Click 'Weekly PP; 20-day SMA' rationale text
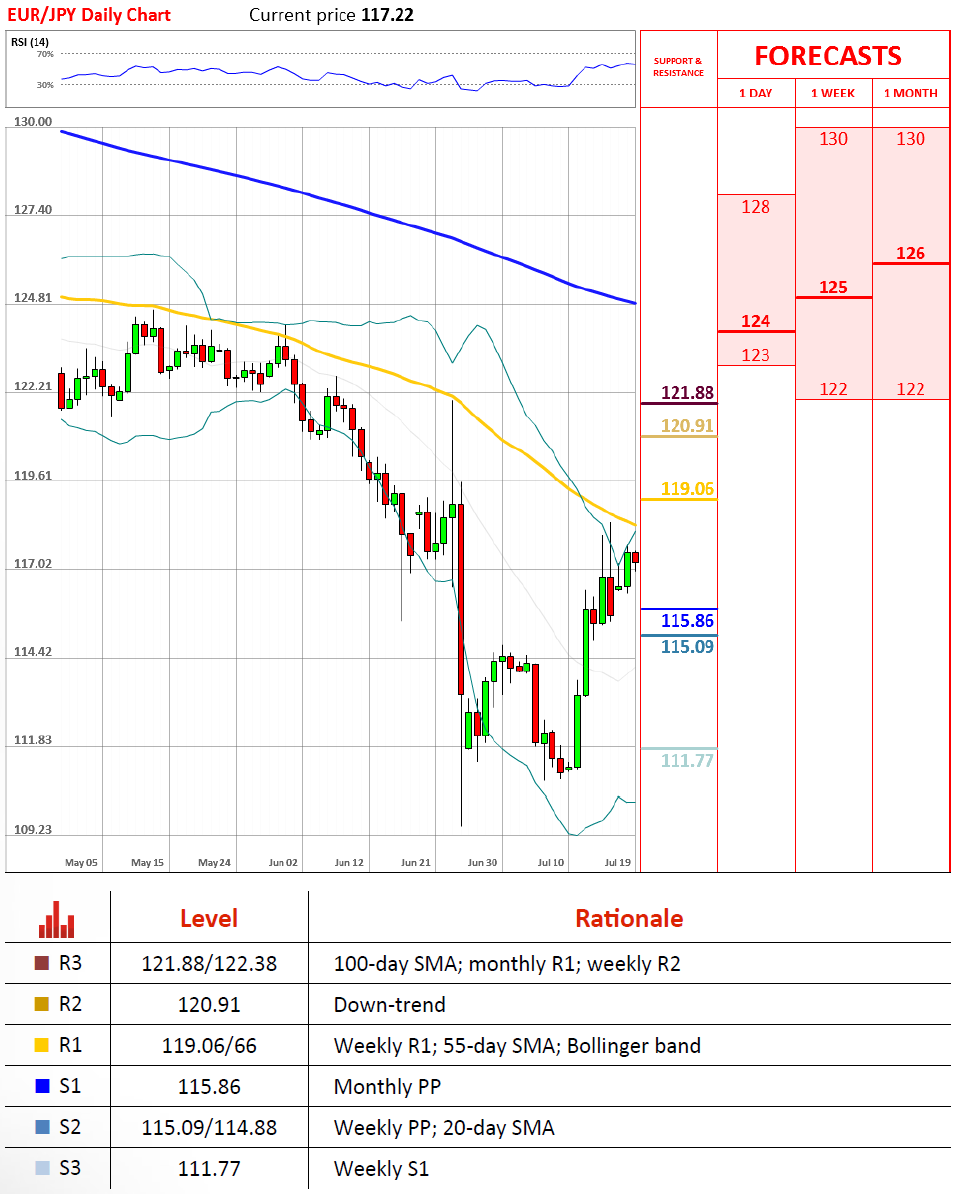954x1194 pixels. coord(444,1128)
